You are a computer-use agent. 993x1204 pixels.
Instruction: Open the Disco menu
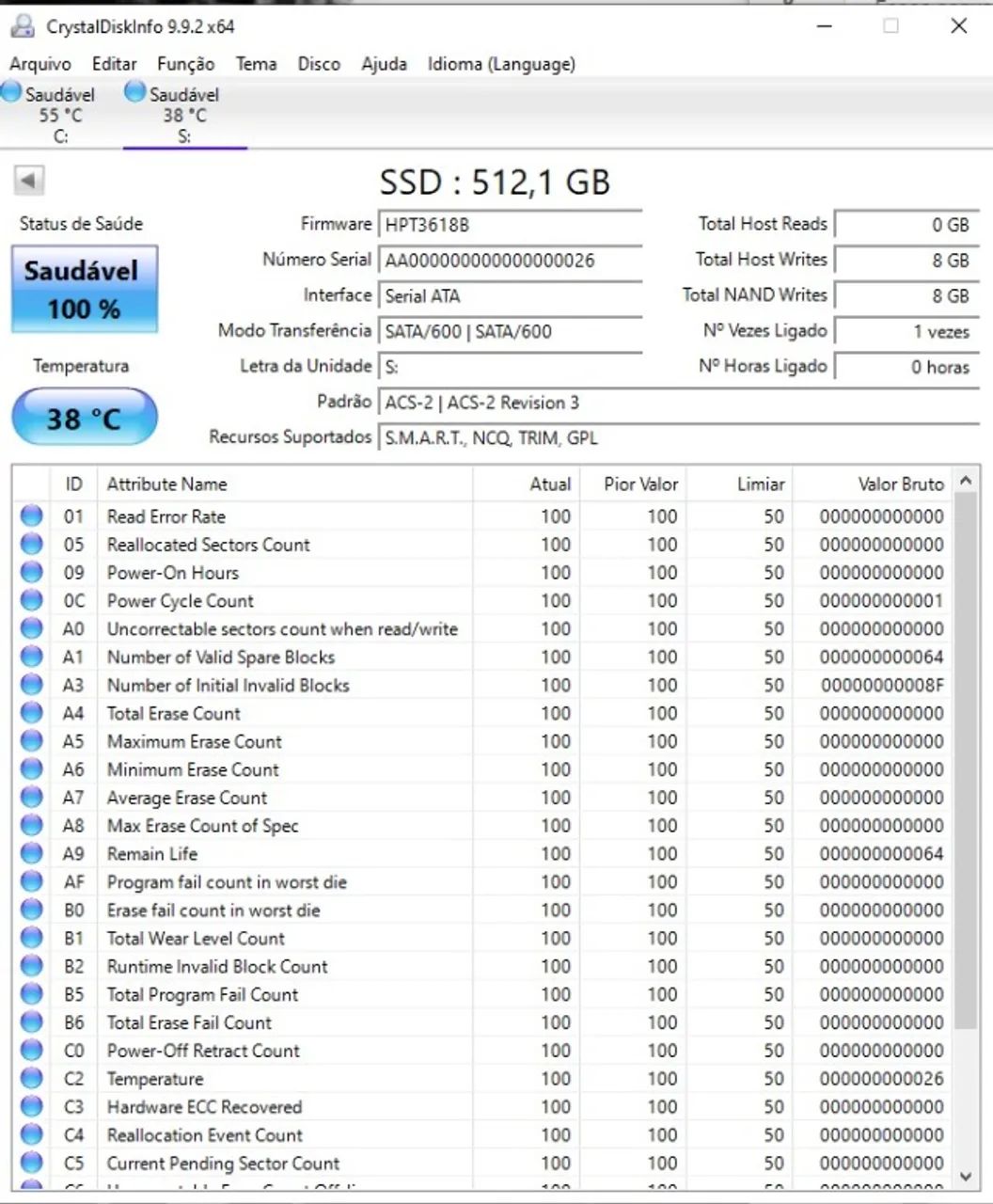pos(319,64)
